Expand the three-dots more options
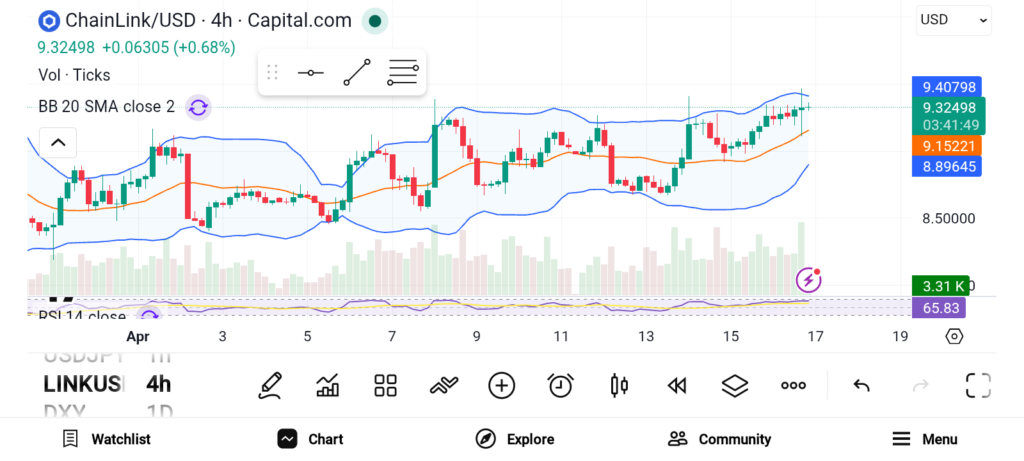Image resolution: width=1024 pixels, height=461 pixels. tap(793, 385)
